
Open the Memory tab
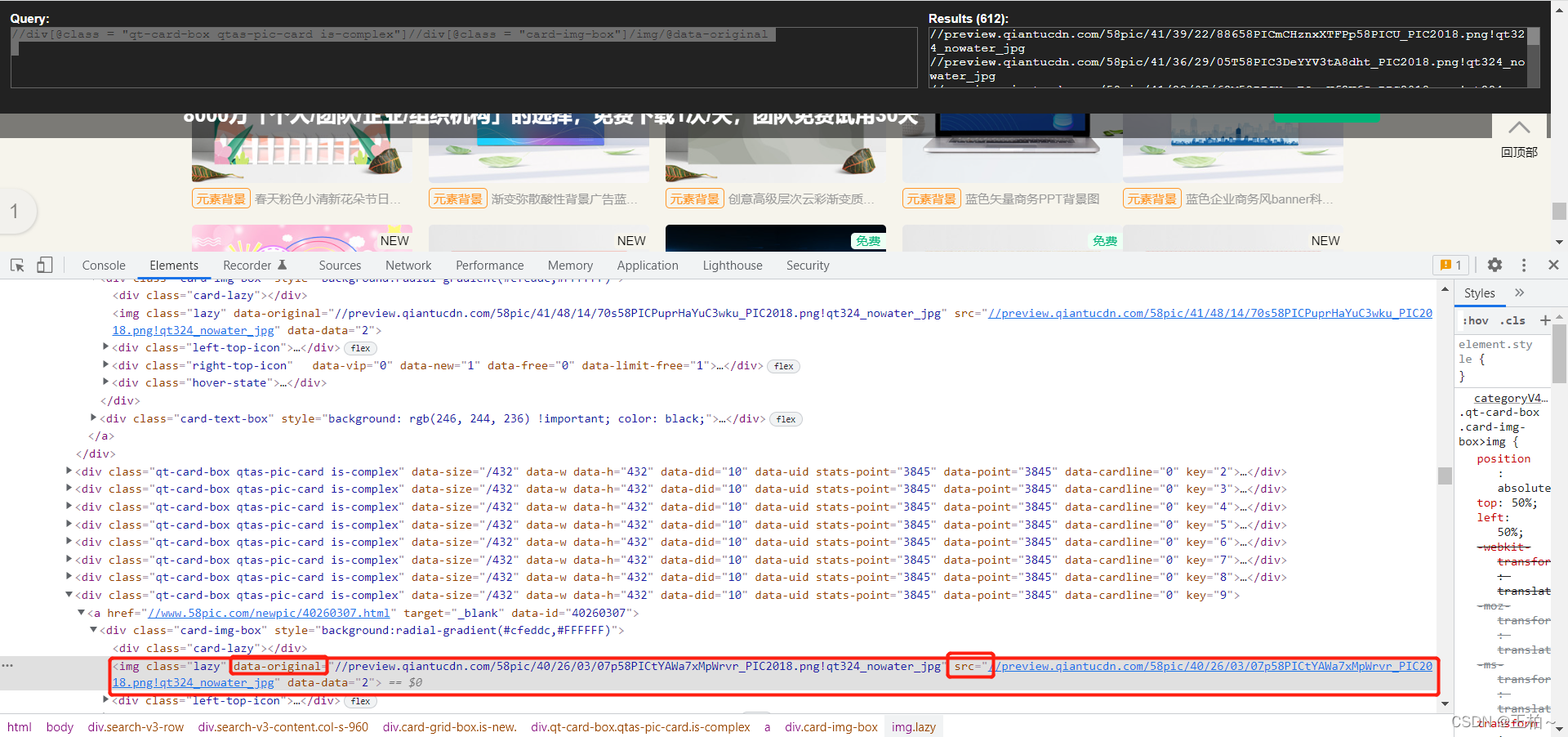pos(570,266)
